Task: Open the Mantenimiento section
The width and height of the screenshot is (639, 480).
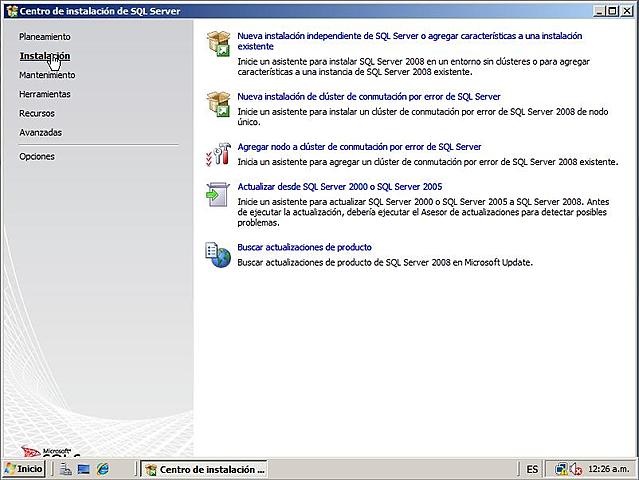Action: pyautogui.click(x=47, y=75)
